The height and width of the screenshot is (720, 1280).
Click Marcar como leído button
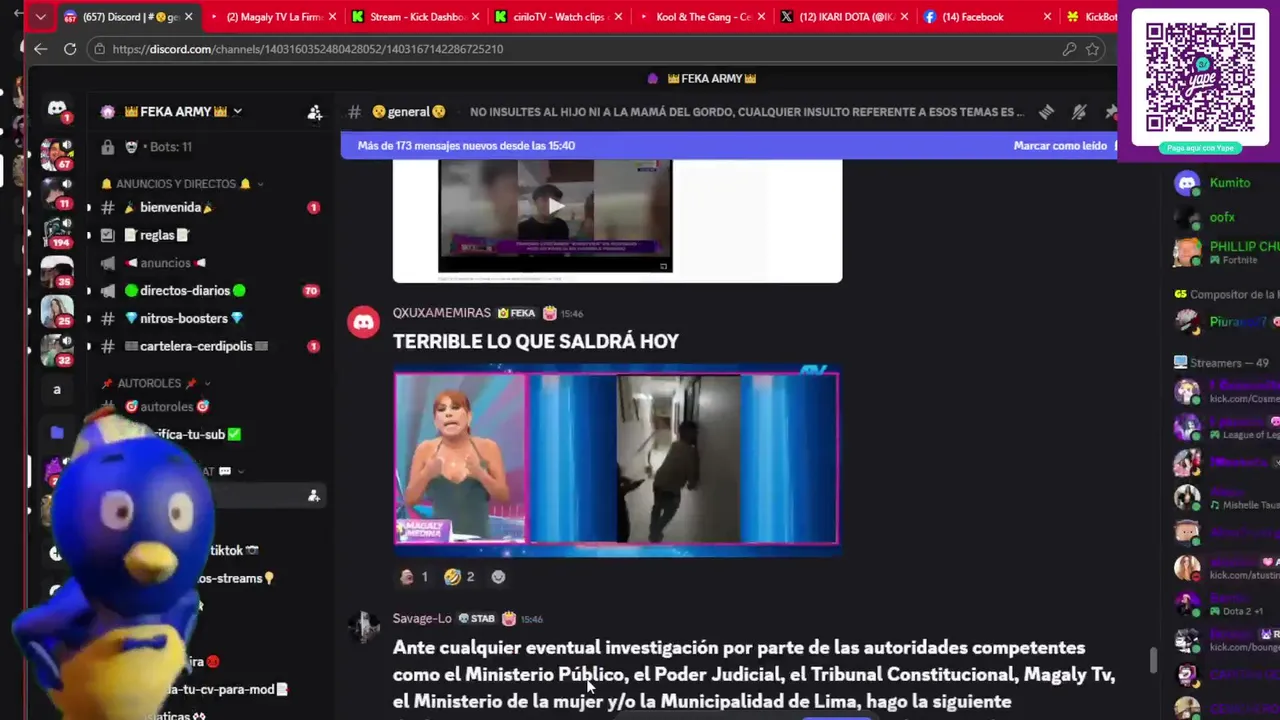tap(1060, 146)
